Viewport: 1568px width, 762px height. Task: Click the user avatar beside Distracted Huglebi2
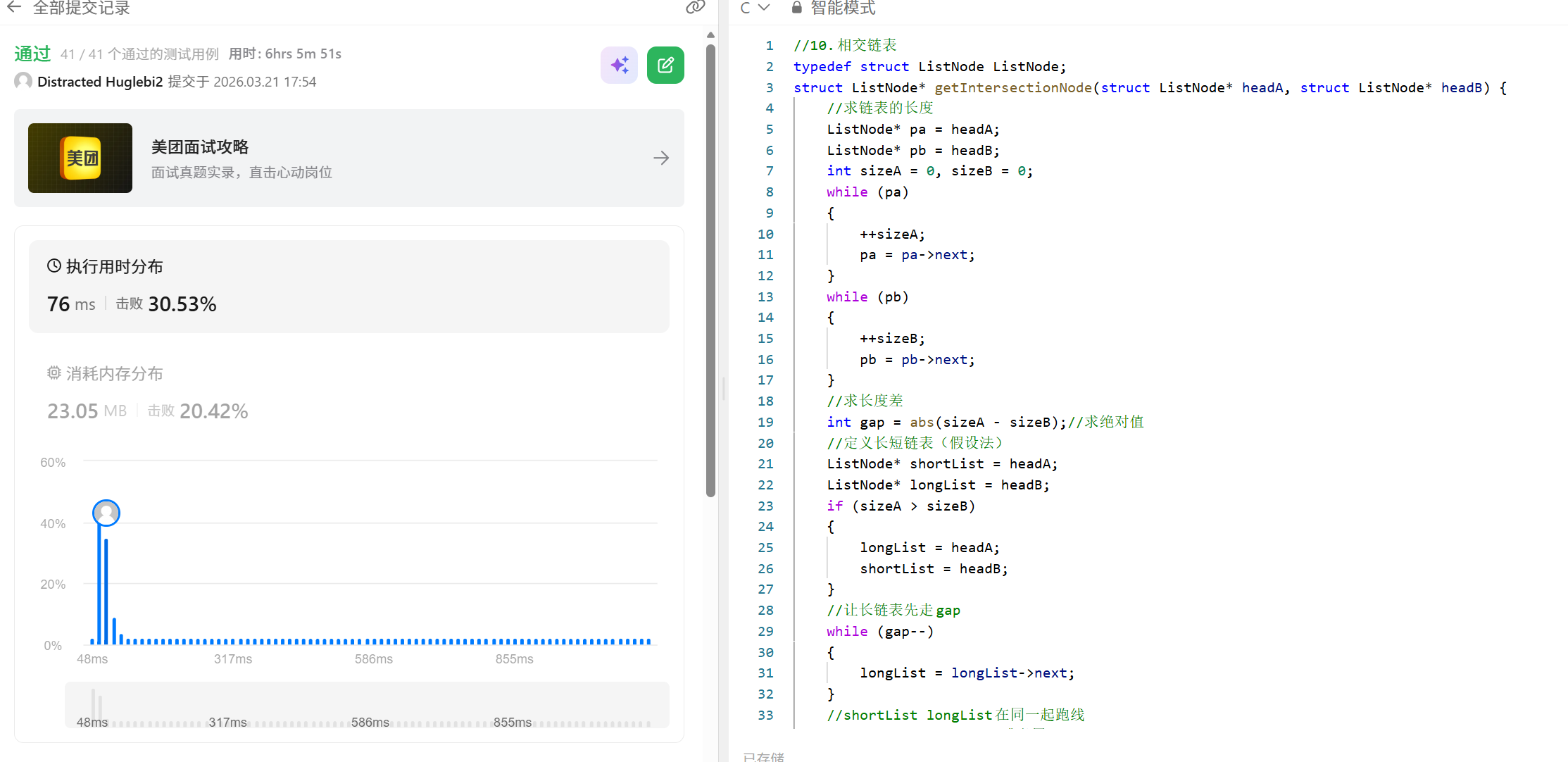pyautogui.click(x=23, y=82)
